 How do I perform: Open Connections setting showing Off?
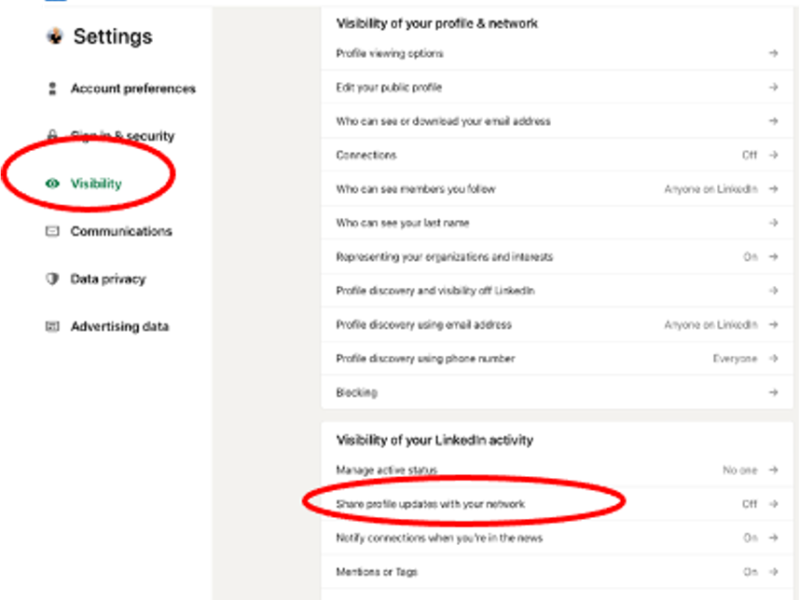557,155
